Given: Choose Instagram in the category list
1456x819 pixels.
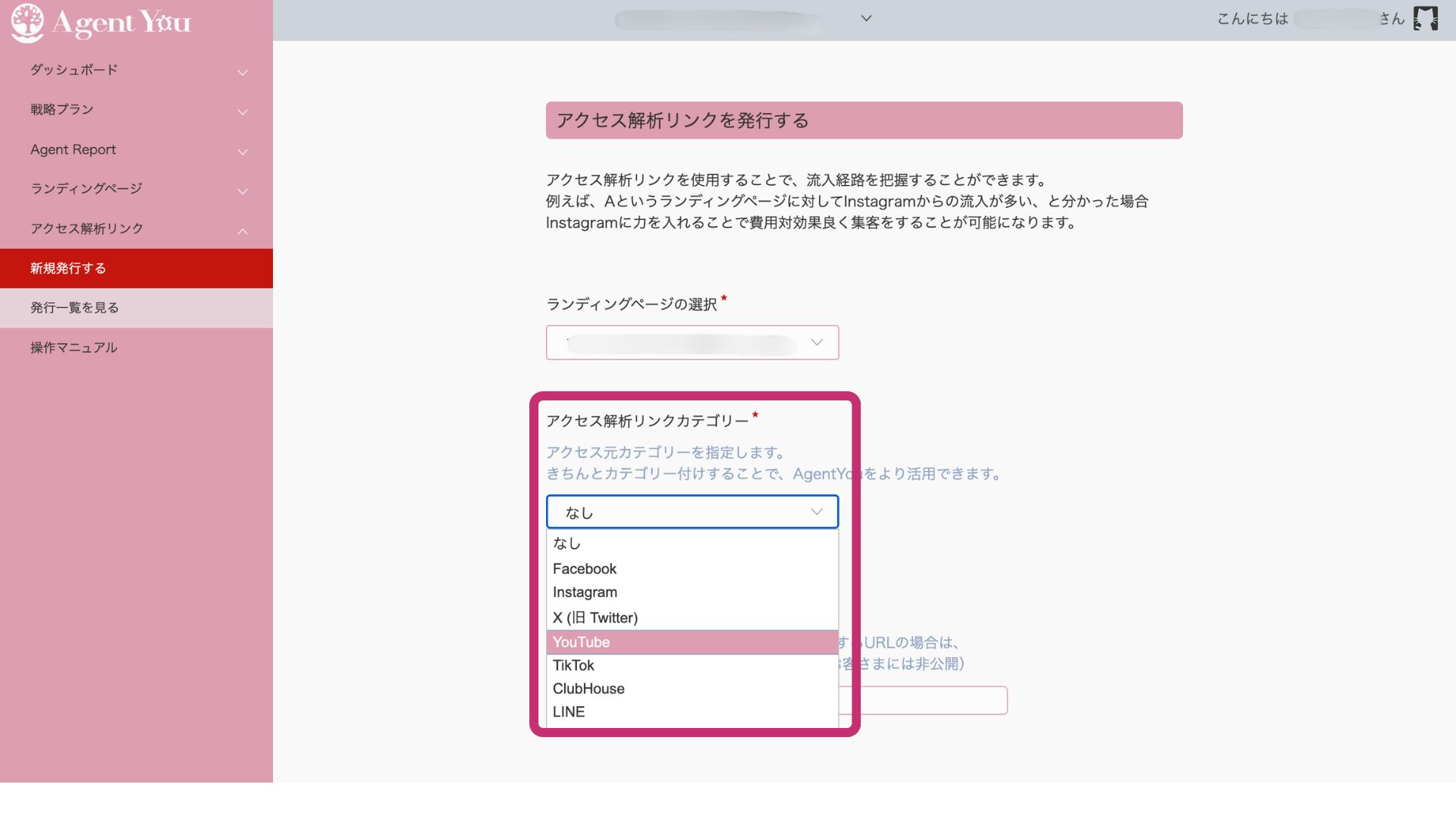Looking at the screenshot, I should (x=692, y=592).
